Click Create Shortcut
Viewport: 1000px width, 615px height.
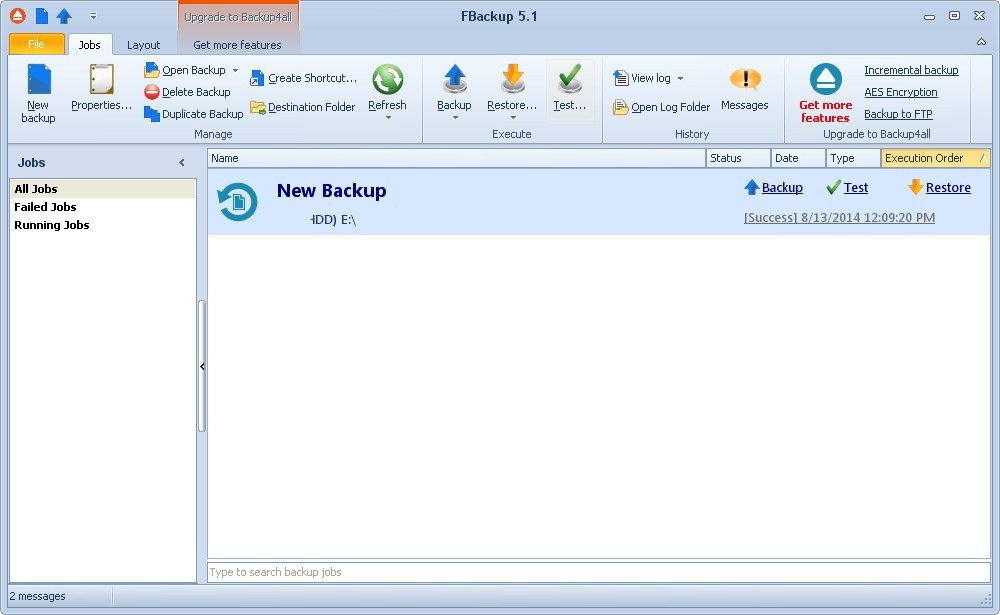[x=304, y=78]
